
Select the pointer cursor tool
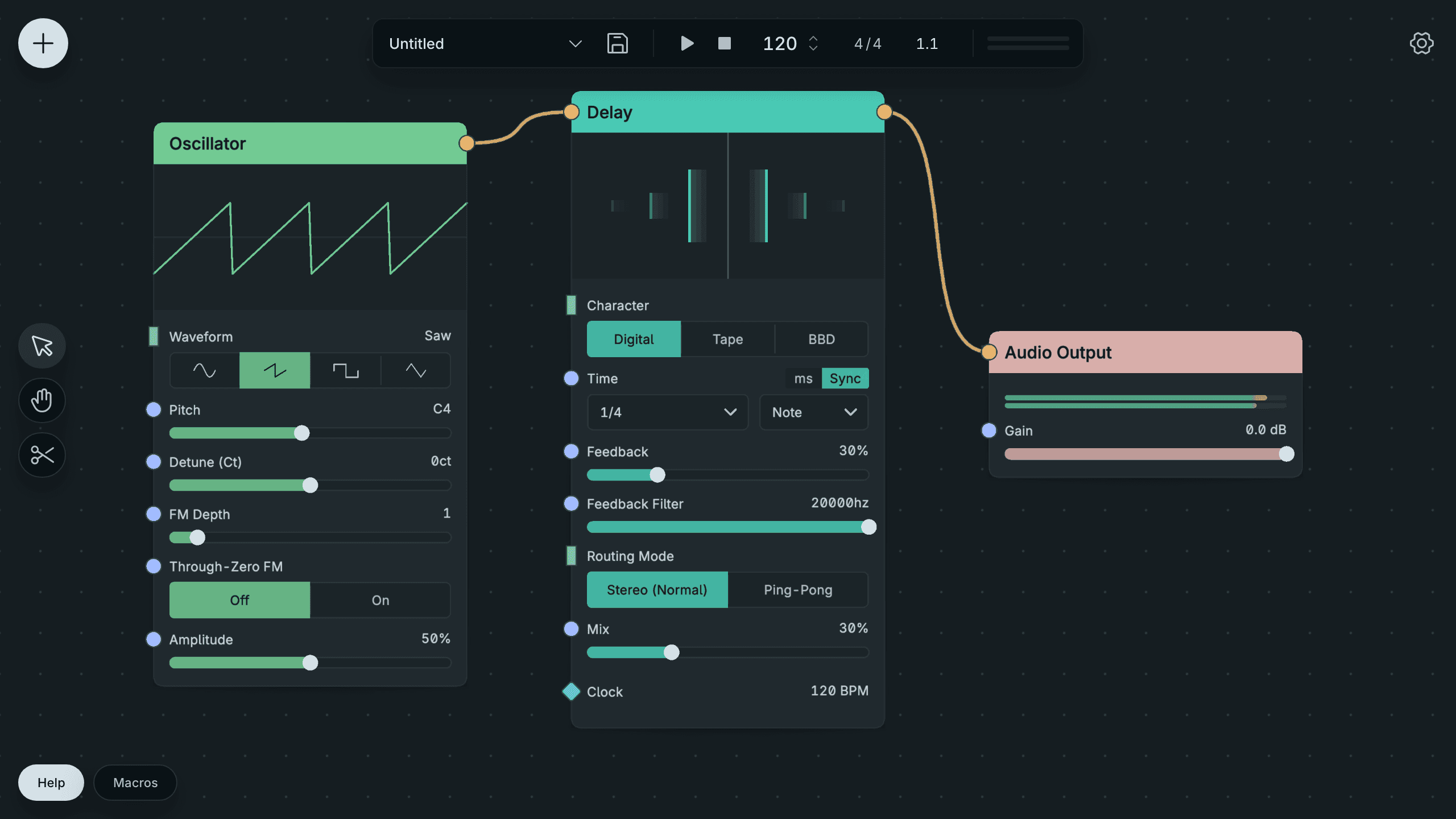pos(42,345)
